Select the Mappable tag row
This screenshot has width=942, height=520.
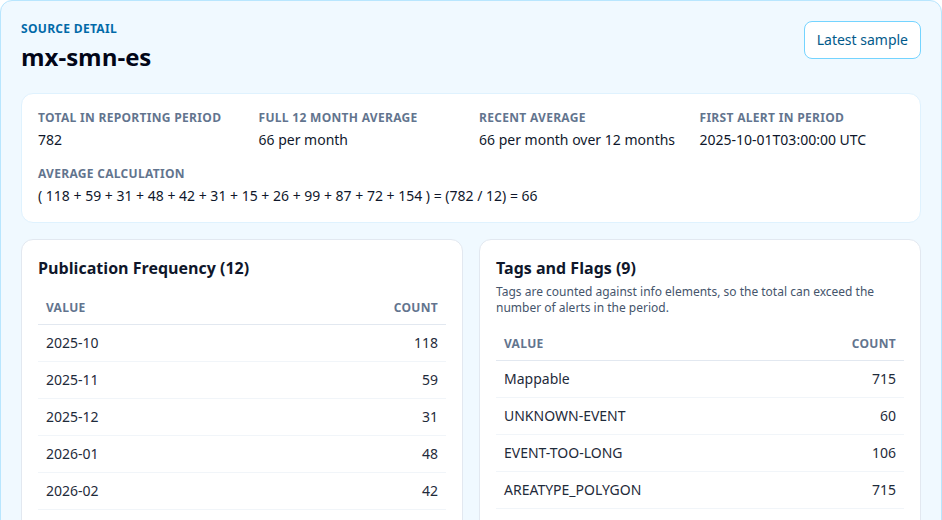point(700,379)
